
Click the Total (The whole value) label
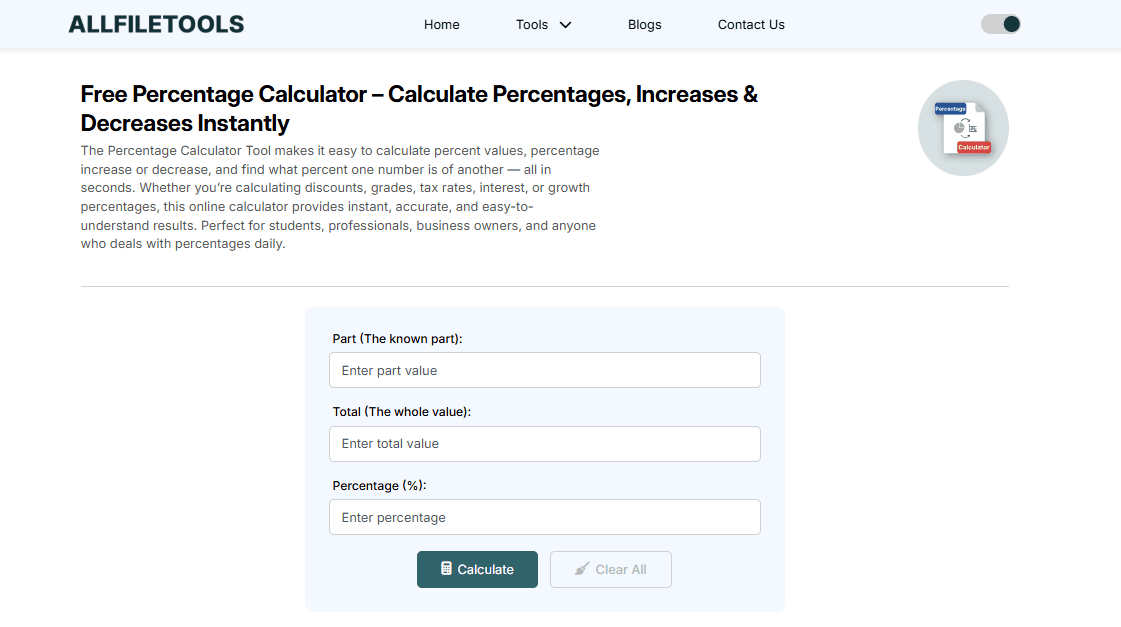[401, 412]
